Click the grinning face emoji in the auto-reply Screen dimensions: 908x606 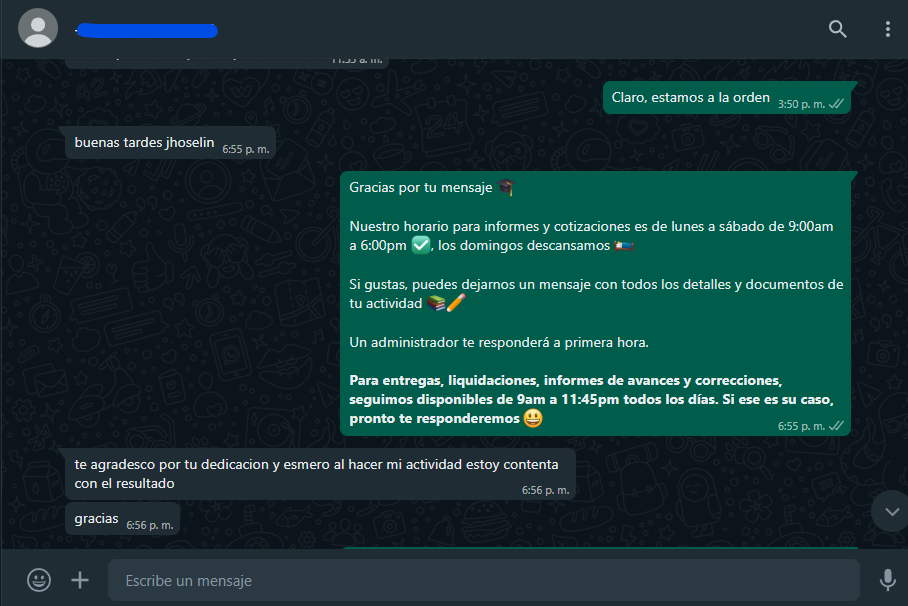[x=533, y=418]
